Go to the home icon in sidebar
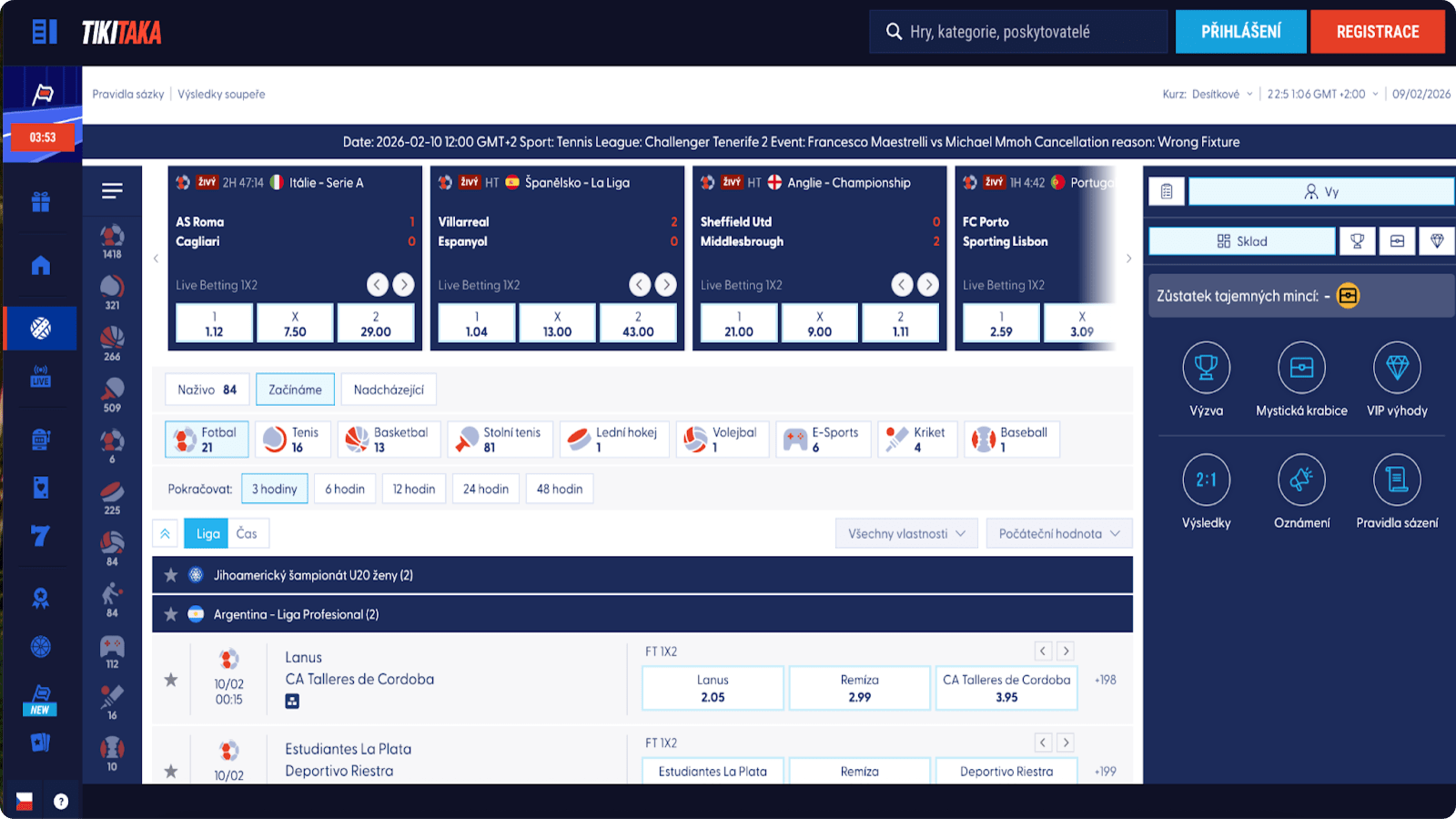 coord(41,265)
